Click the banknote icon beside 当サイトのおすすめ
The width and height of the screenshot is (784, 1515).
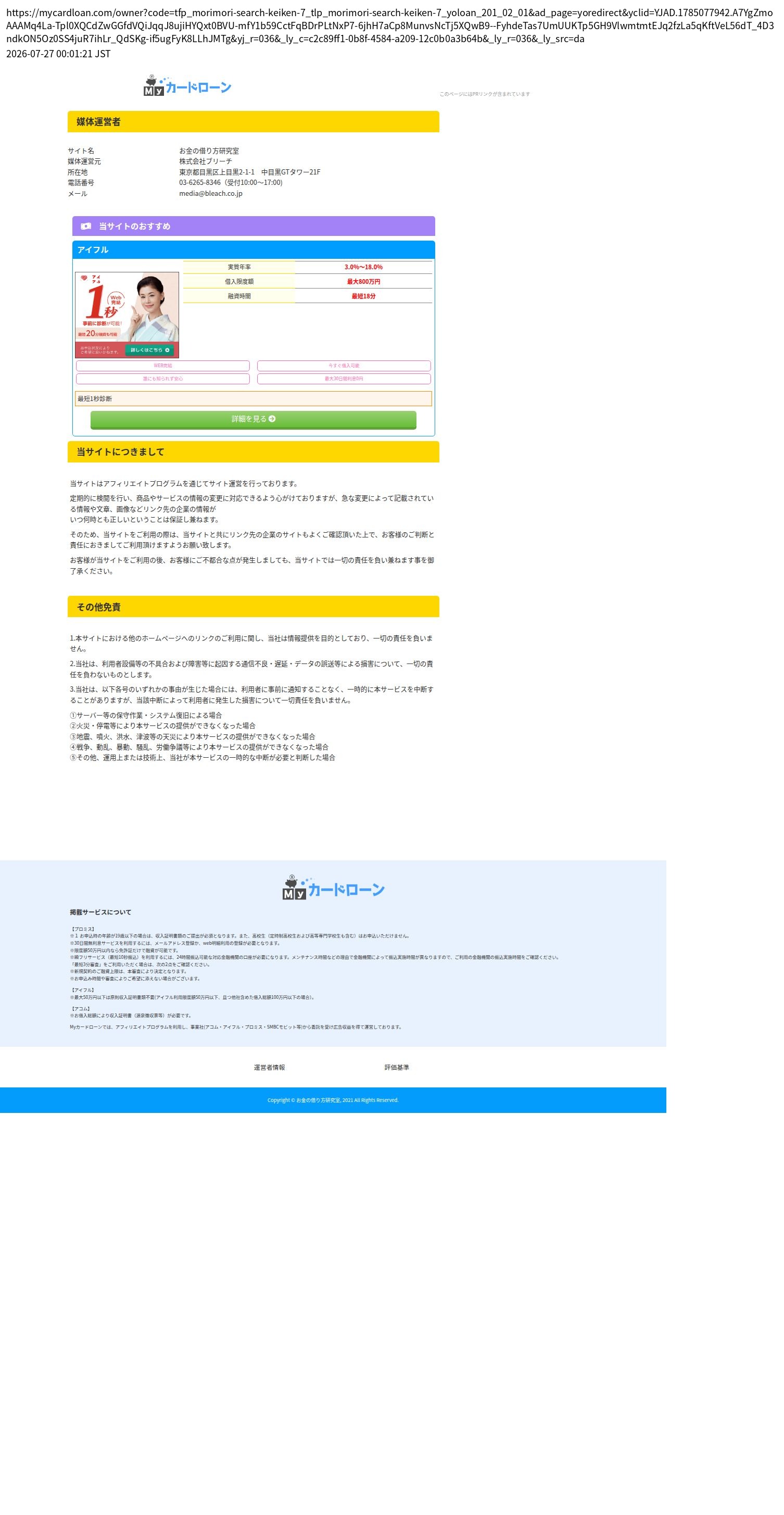86,227
